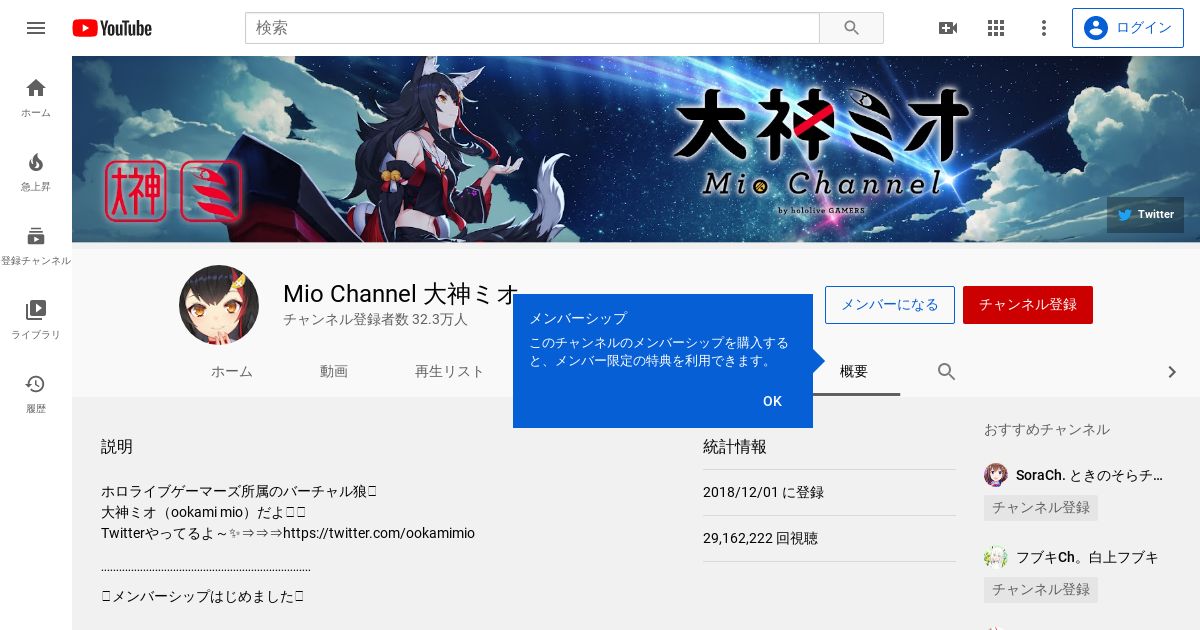Open 急上昇 trending in the sidebar
This screenshot has width=1200, height=630.
click(x=36, y=172)
